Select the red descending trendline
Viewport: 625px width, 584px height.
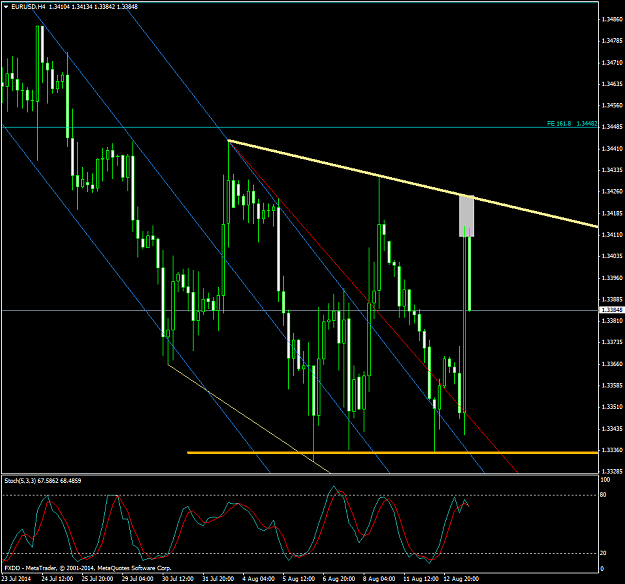[373, 307]
